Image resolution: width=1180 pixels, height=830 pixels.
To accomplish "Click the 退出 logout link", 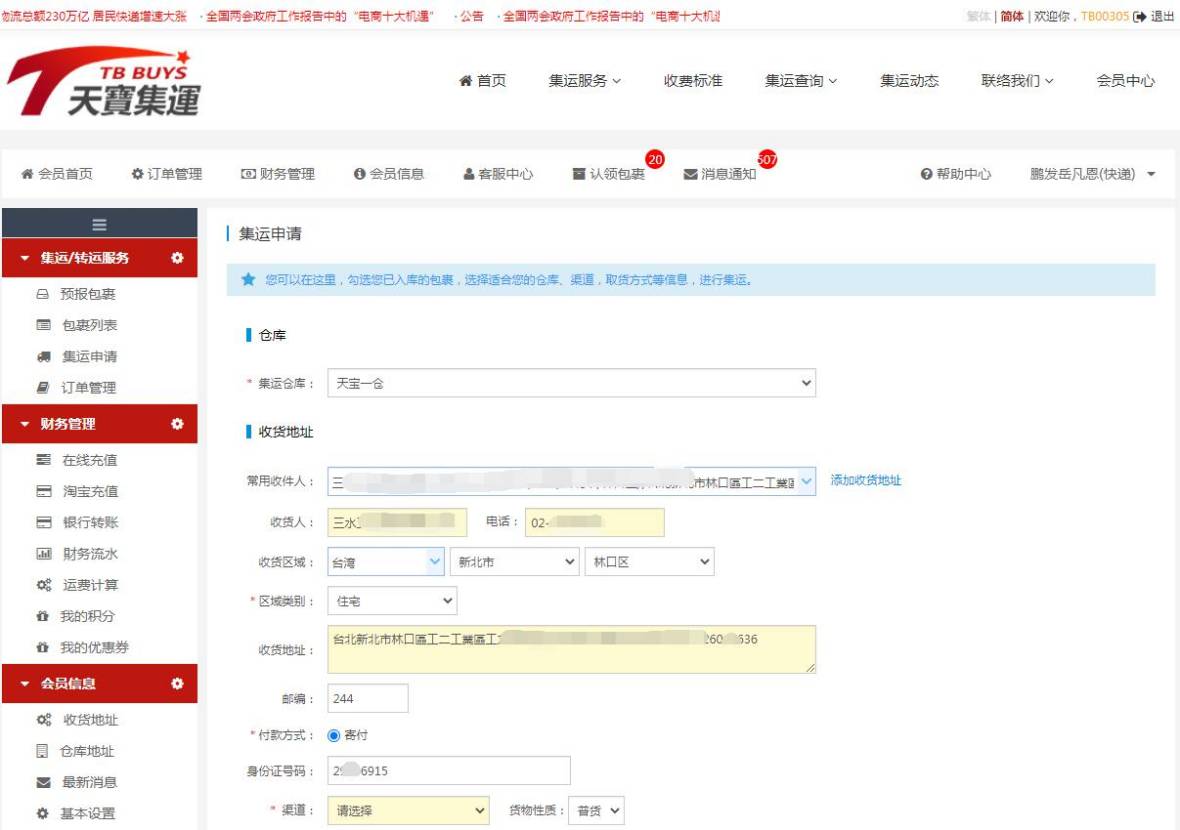I will pyautogui.click(x=1162, y=16).
